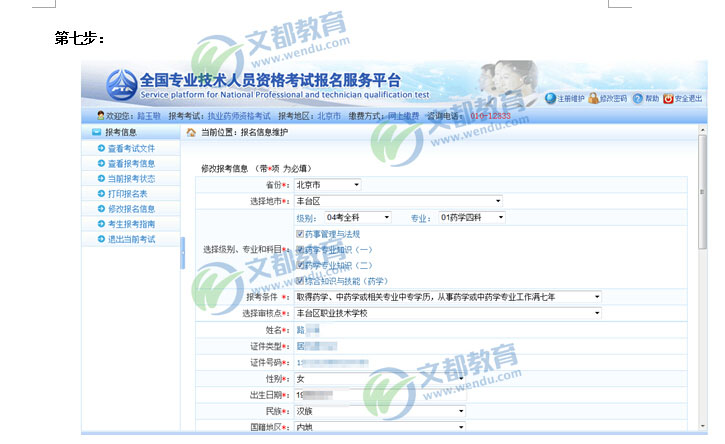Toggle the 药学专业知识（一） checkbox

coord(300,250)
